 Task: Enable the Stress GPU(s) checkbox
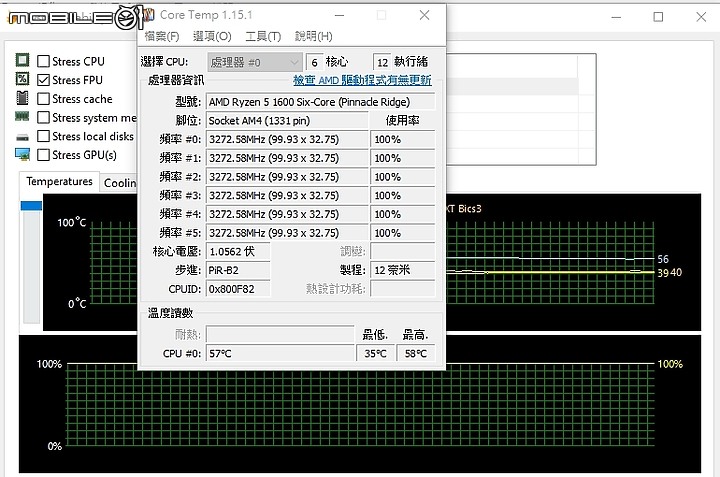[x=43, y=155]
